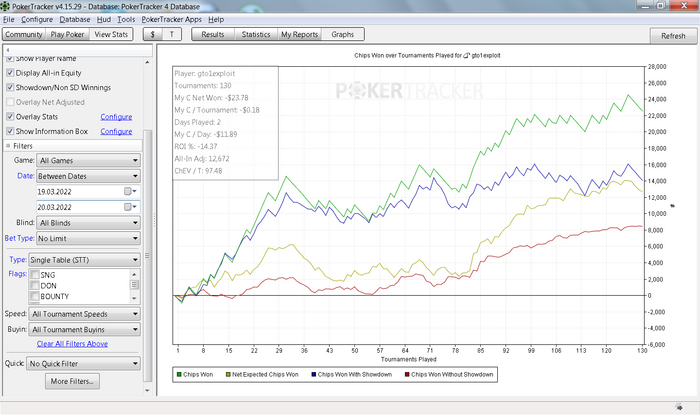Viewport: 700px width, 415px height.
Task: Click the red Chips Won Without Showdown swatch
Action: click(407, 374)
